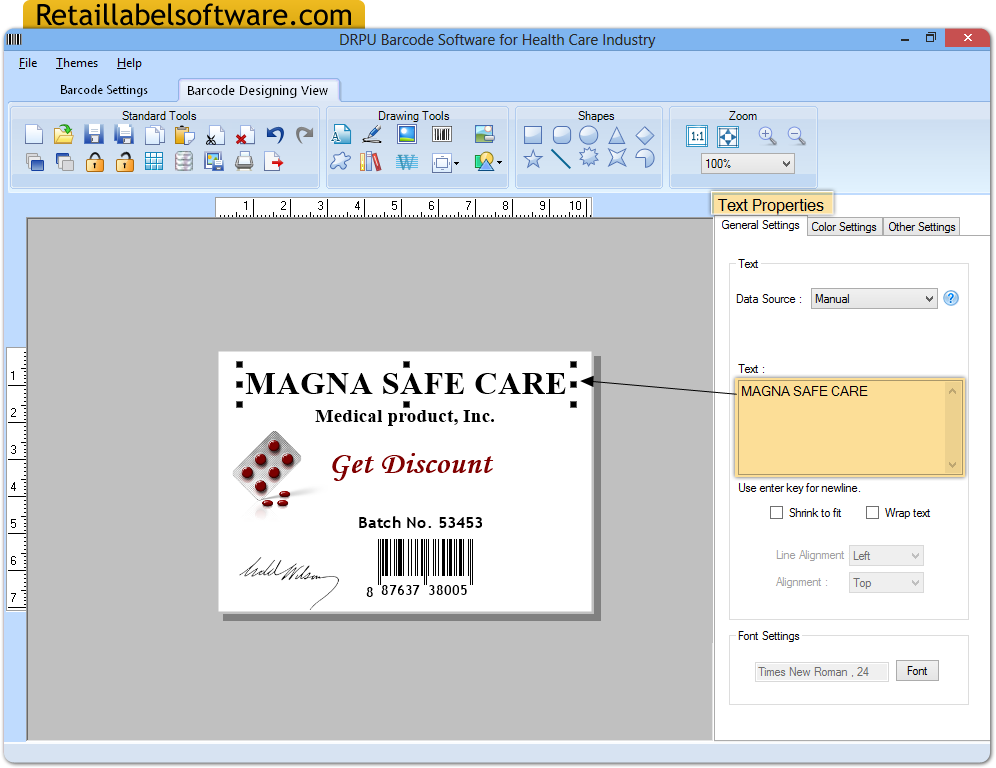Click the Undo icon
Image resolution: width=996 pixels, height=768 pixels.
(x=276, y=133)
